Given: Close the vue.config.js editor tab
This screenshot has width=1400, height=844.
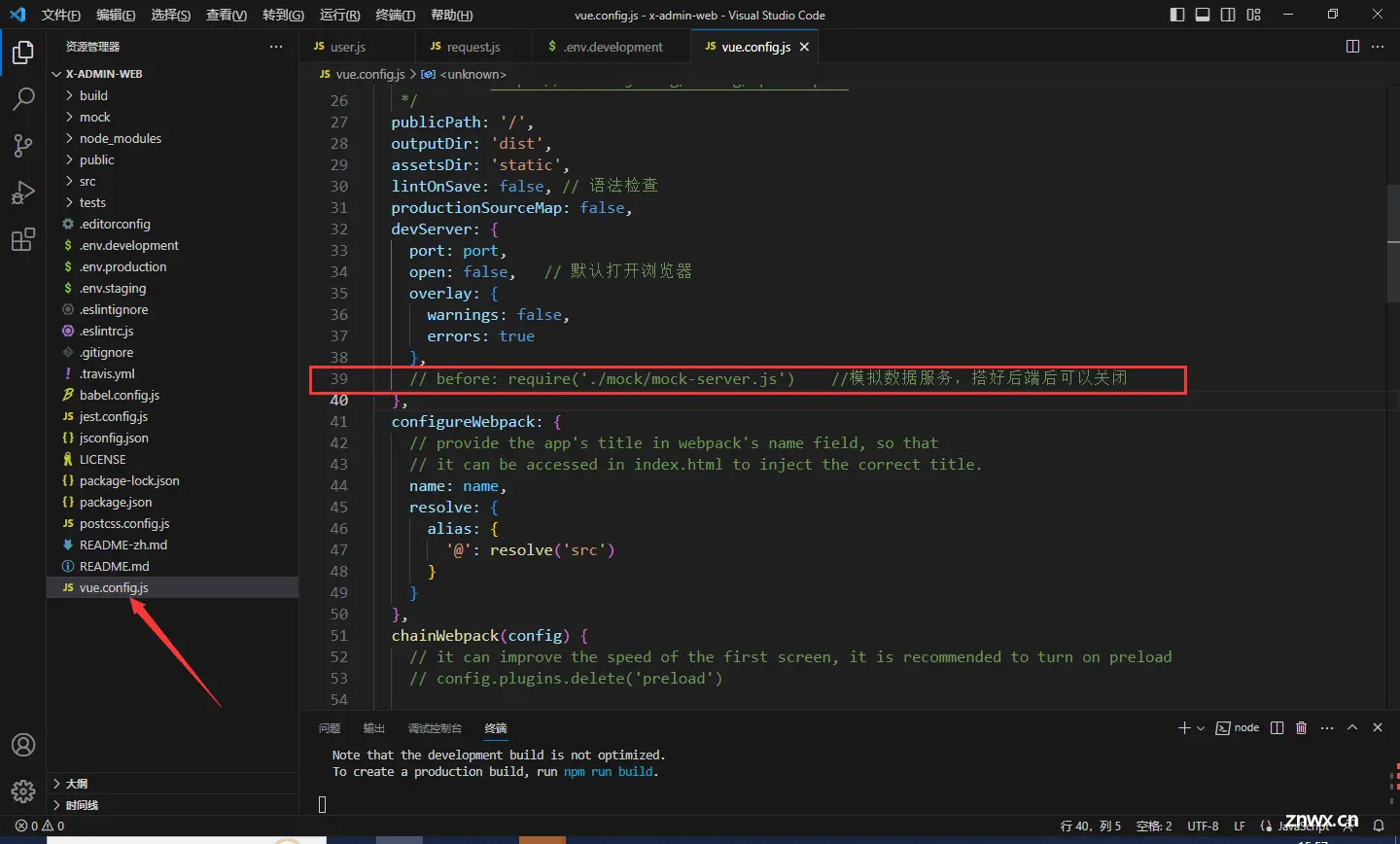Looking at the screenshot, I should pyautogui.click(x=804, y=47).
